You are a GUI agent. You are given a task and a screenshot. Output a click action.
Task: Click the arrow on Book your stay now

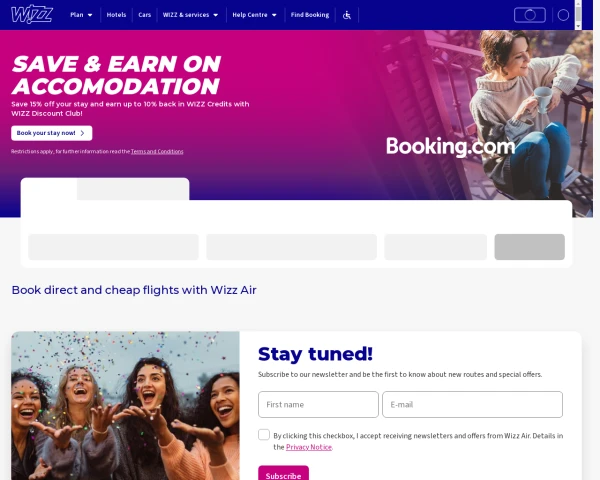tap(82, 133)
